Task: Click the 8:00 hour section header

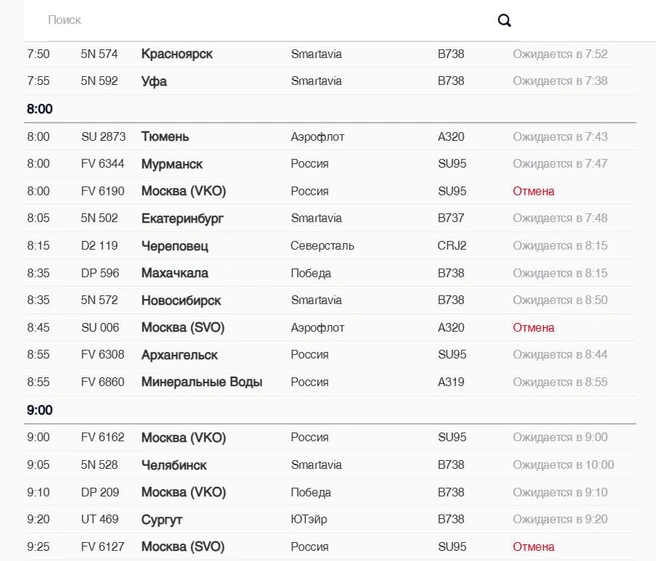Action: click(x=40, y=109)
